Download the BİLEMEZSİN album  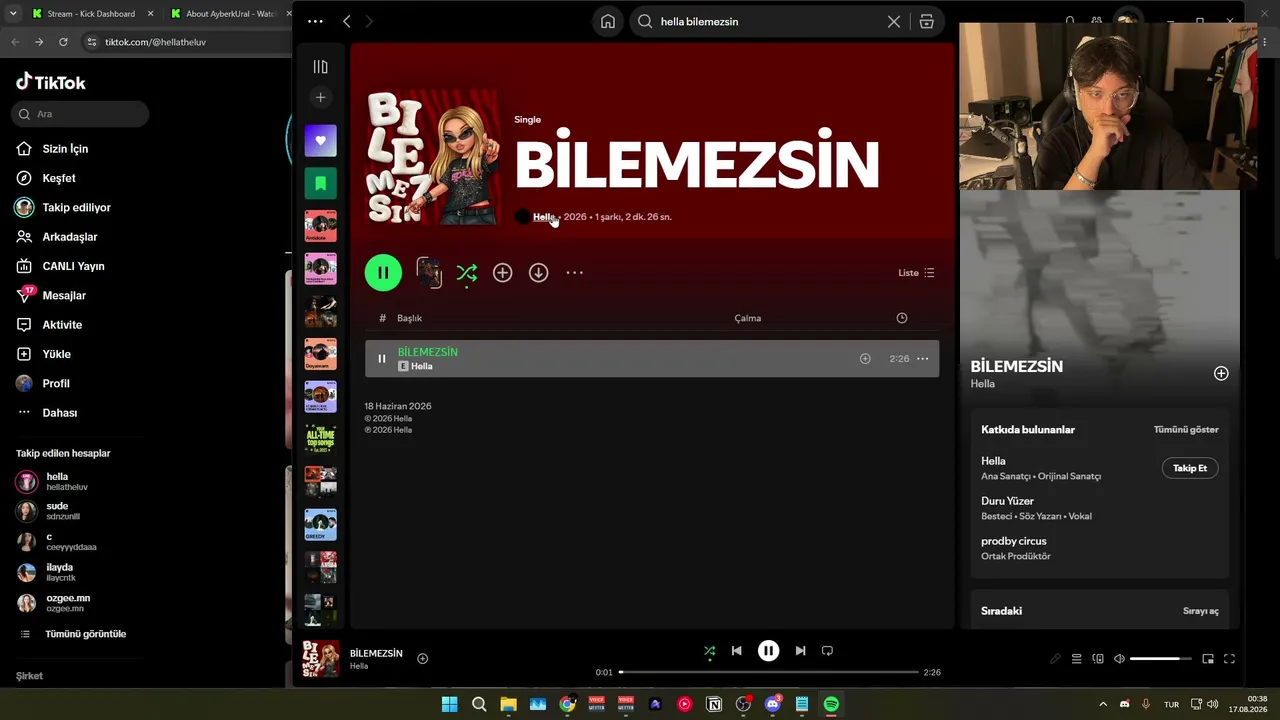point(538,273)
